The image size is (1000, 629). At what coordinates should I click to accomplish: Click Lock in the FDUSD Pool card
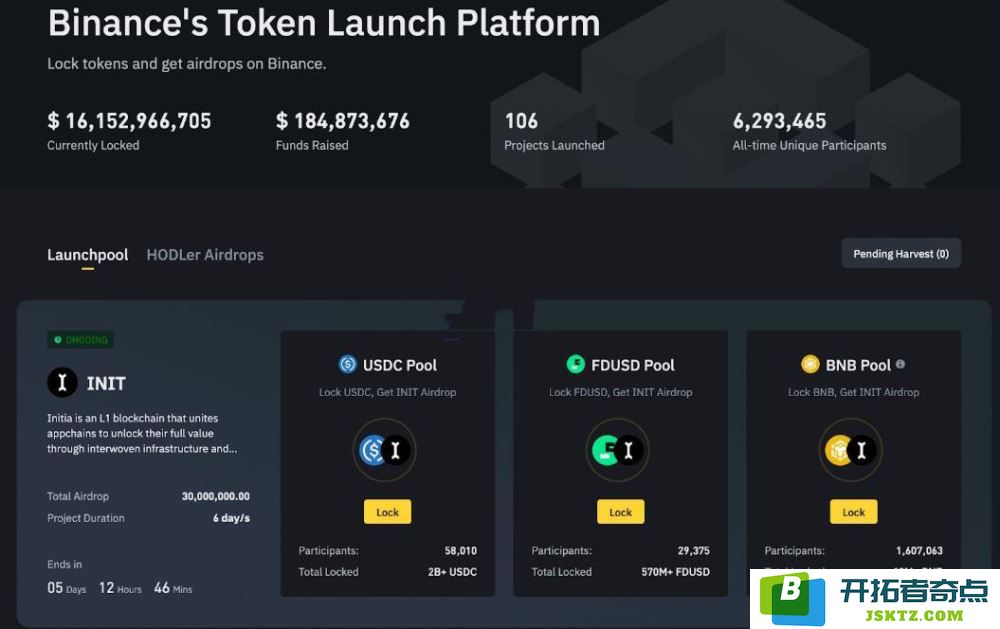point(621,512)
